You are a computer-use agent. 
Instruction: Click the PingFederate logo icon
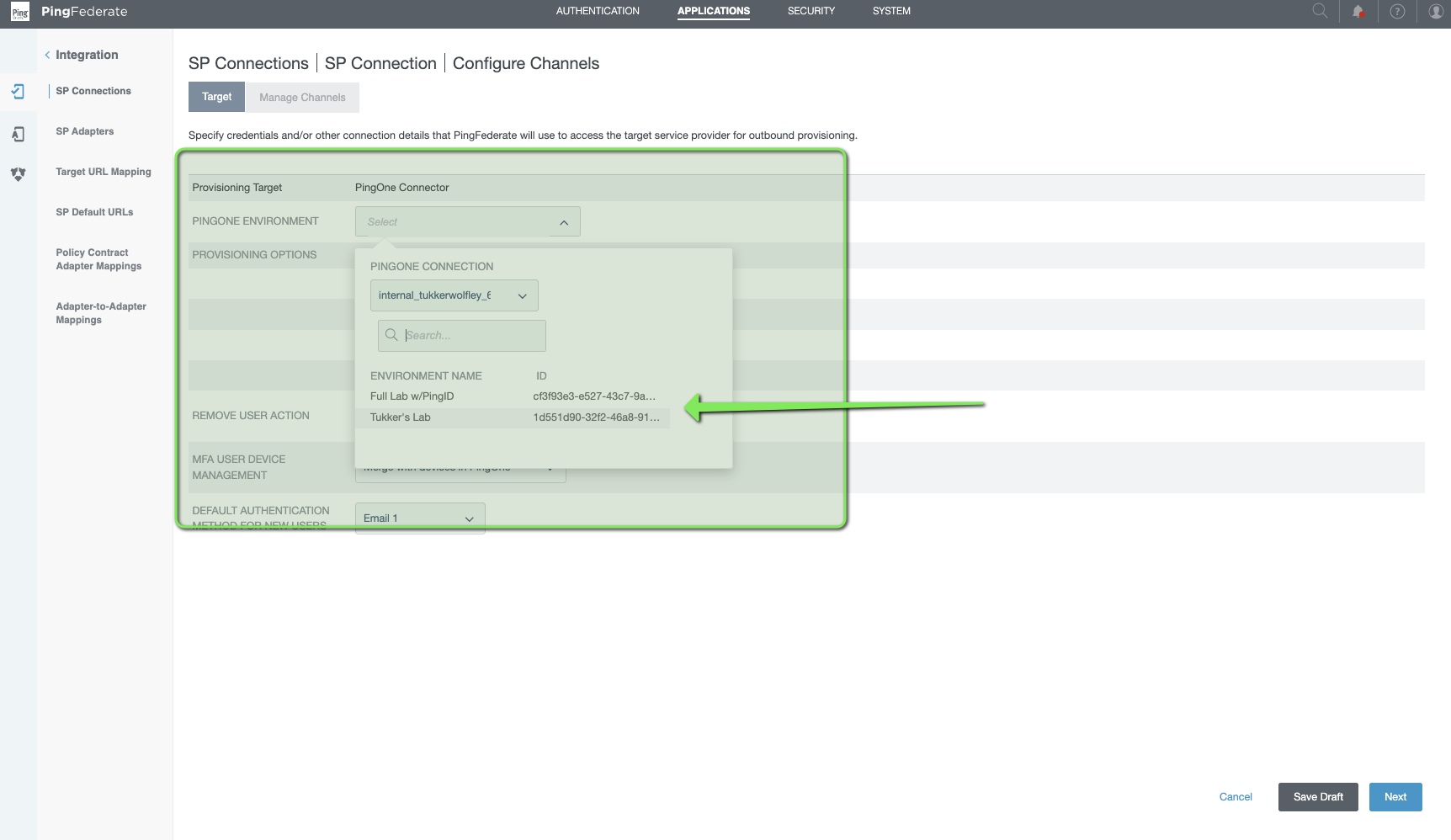coord(19,12)
